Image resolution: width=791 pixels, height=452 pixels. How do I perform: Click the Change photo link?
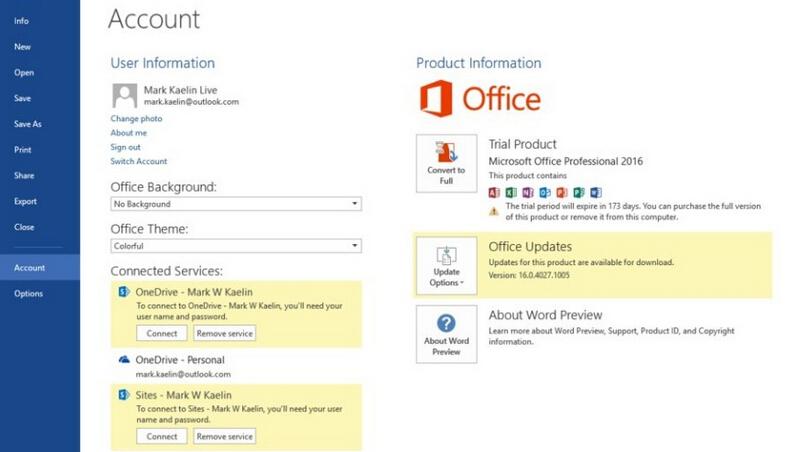pyautogui.click(x=136, y=118)
